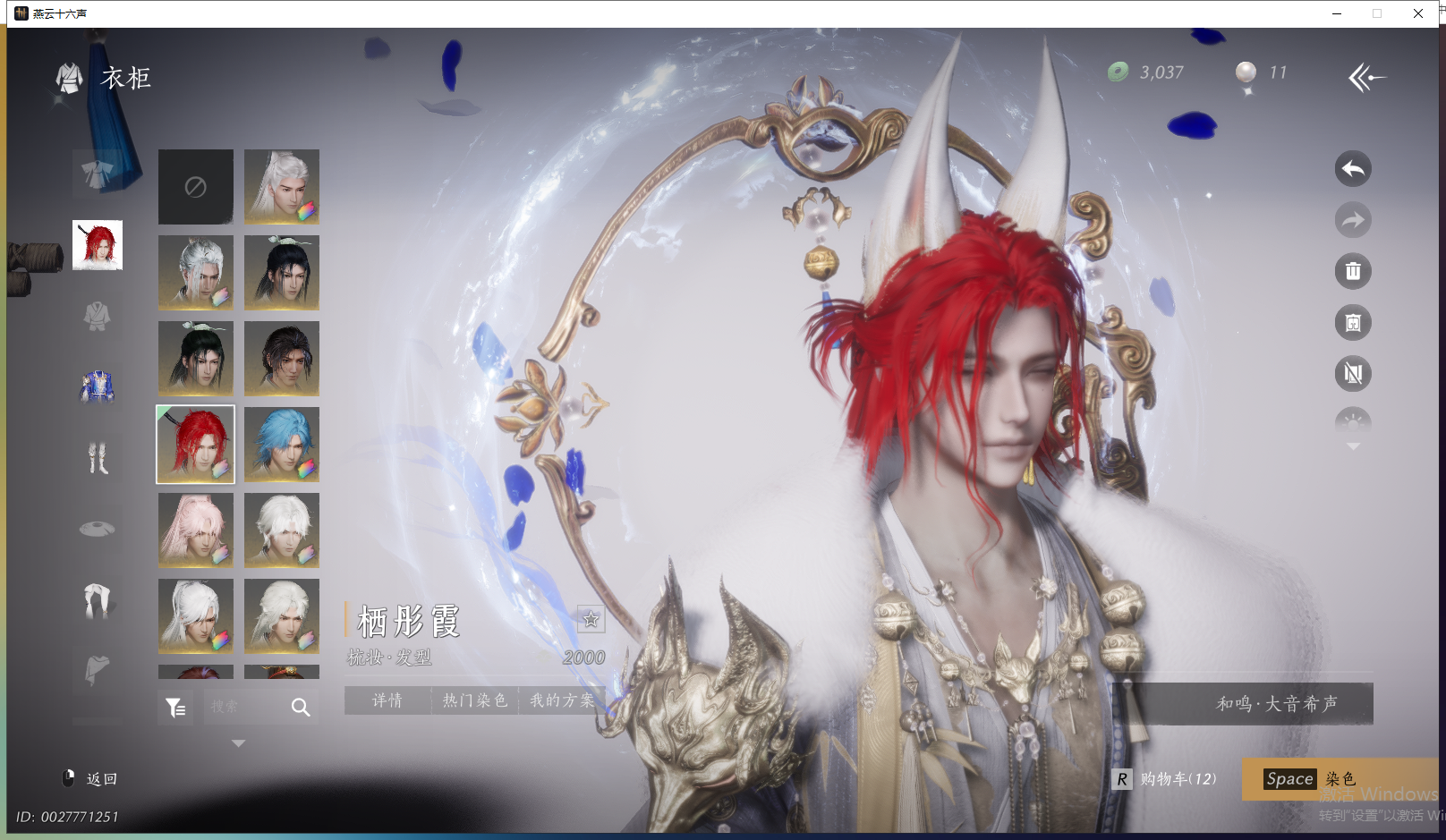
Task: Open the 我的方案 tab
Action: [562, 700]
